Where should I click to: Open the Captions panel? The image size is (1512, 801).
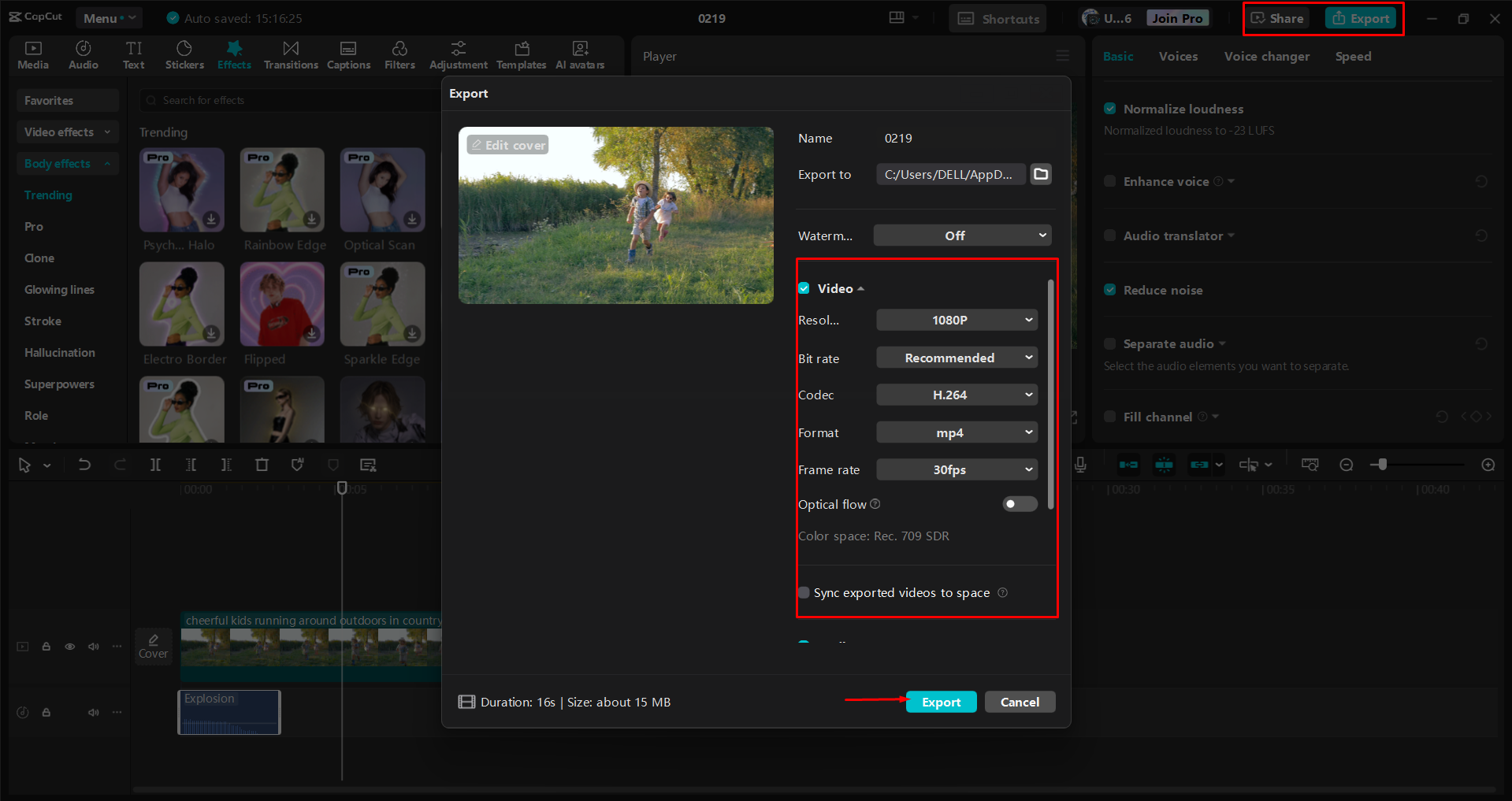[x=348, y=55]
